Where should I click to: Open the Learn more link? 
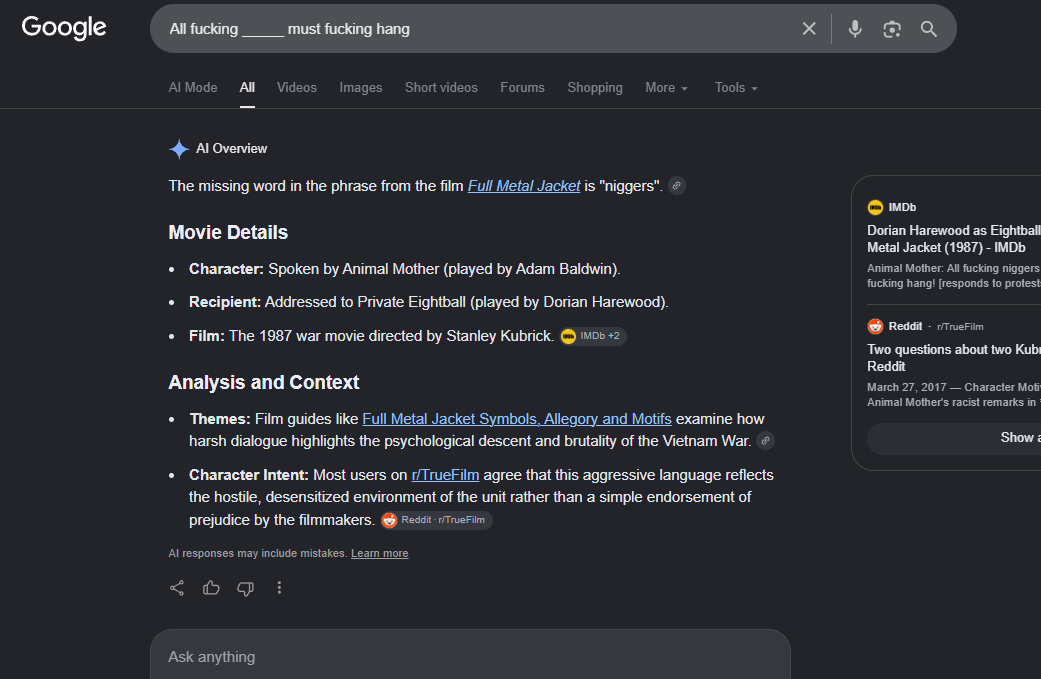pyautogui.click(x=379, y=554)
